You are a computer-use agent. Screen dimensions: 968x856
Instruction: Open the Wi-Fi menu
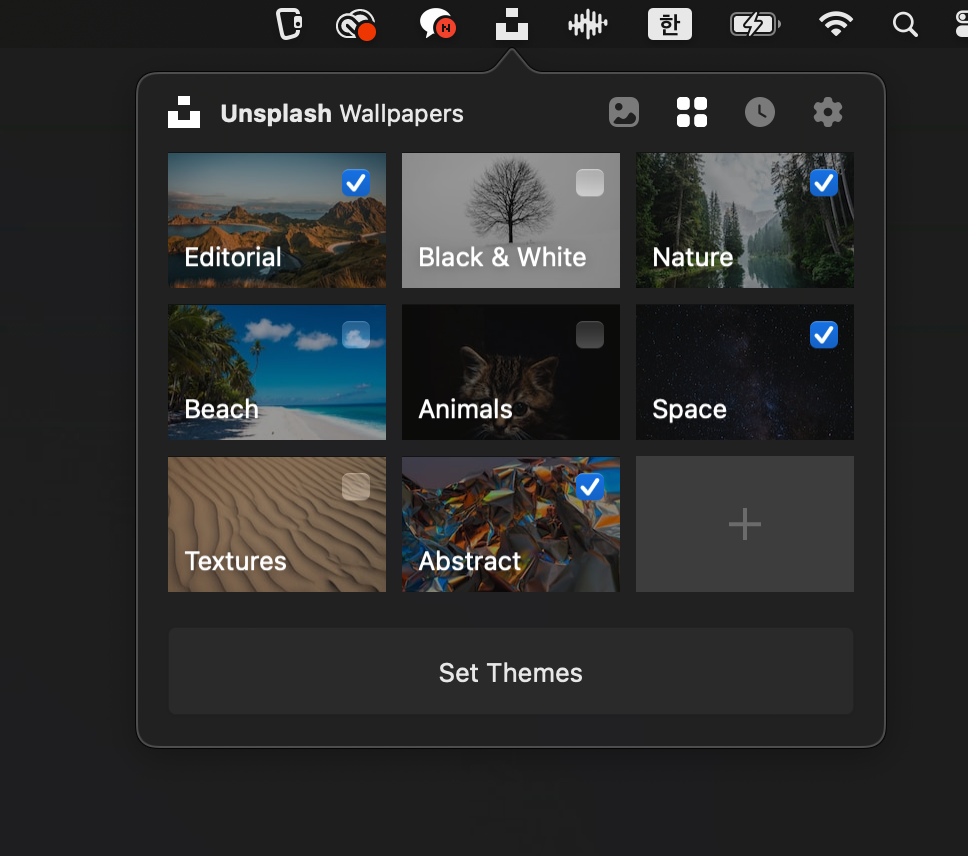[836, 25]
